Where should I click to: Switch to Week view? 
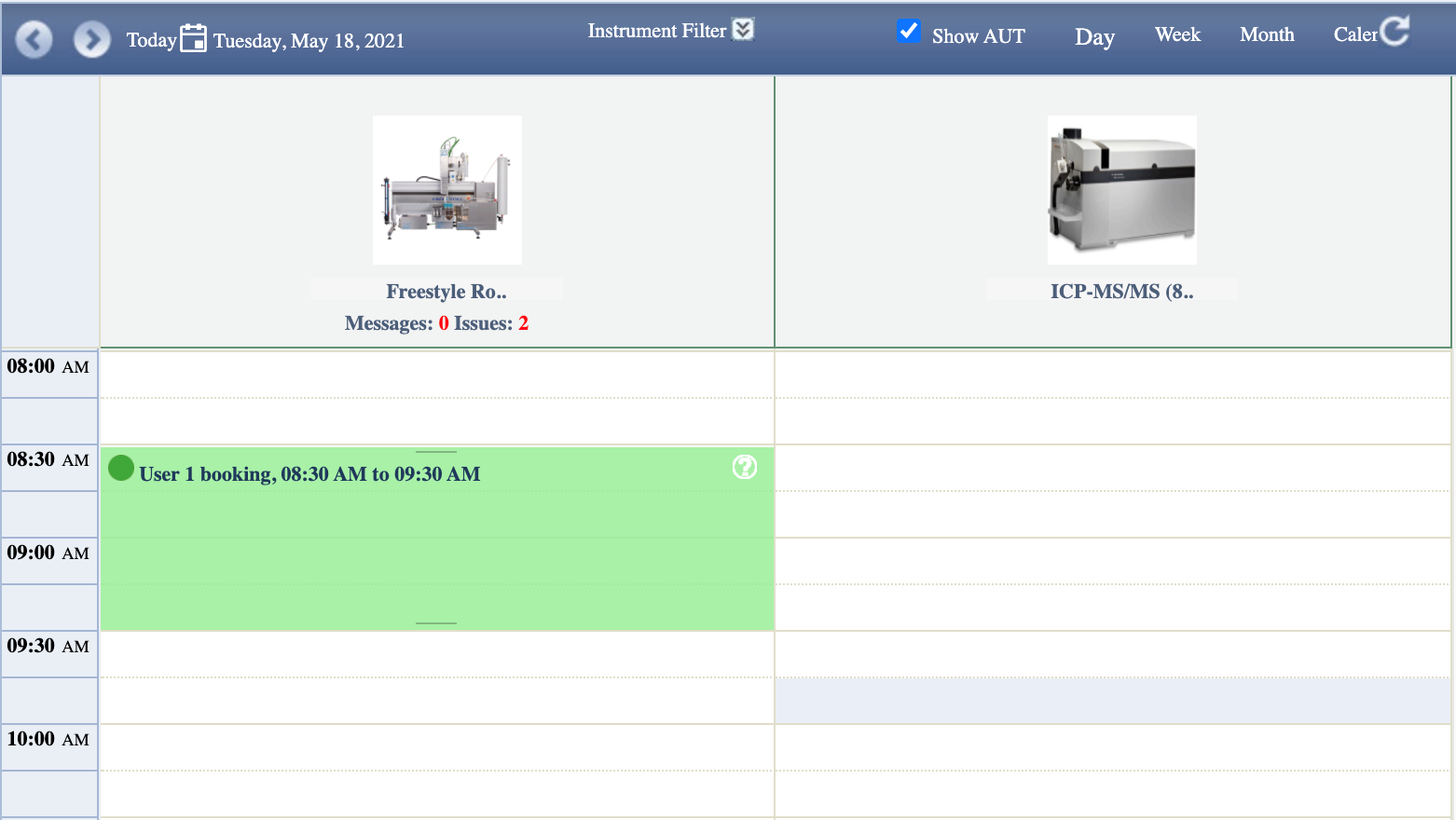click(x=1177, y=34)
